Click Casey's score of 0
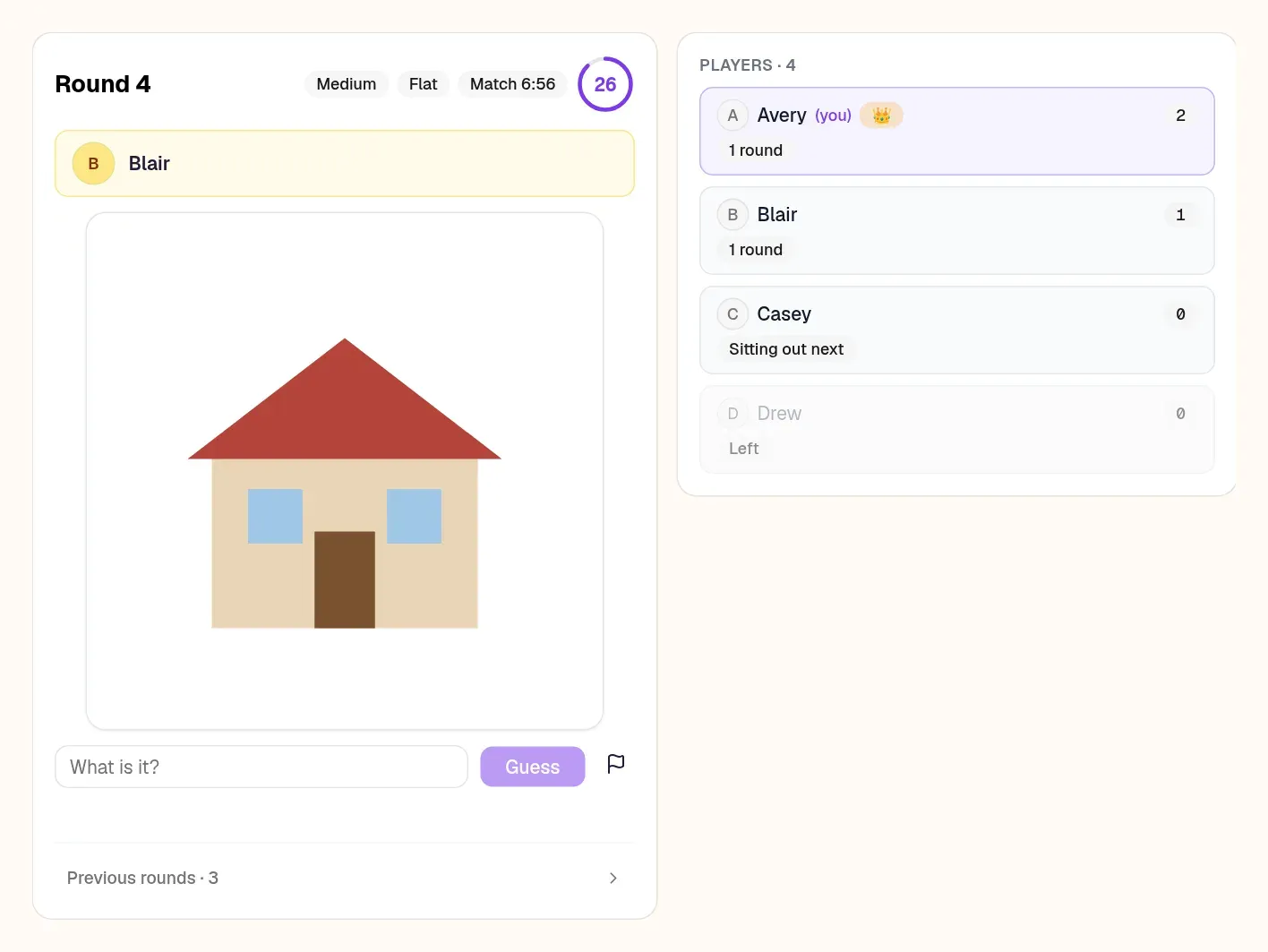Screen dimensions: 1268x952 tap(1180, 314)
